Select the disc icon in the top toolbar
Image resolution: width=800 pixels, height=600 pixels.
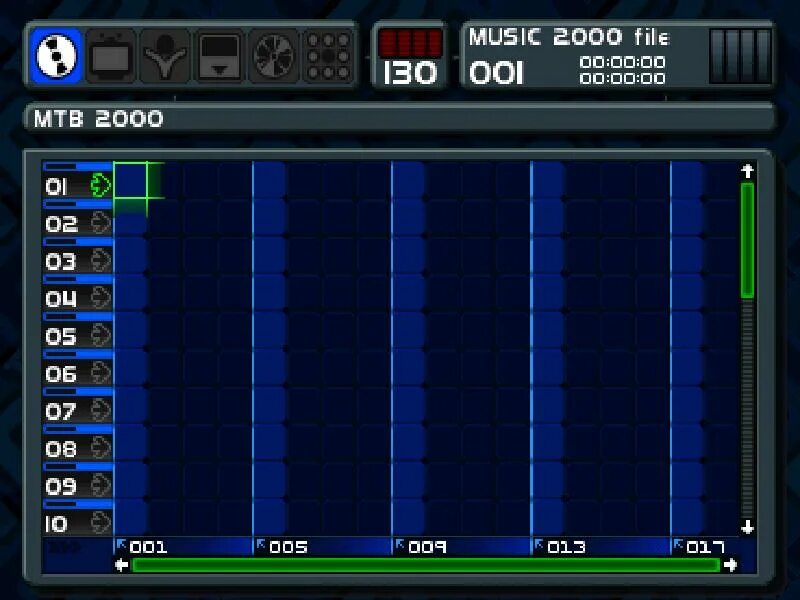click(56, 56)
